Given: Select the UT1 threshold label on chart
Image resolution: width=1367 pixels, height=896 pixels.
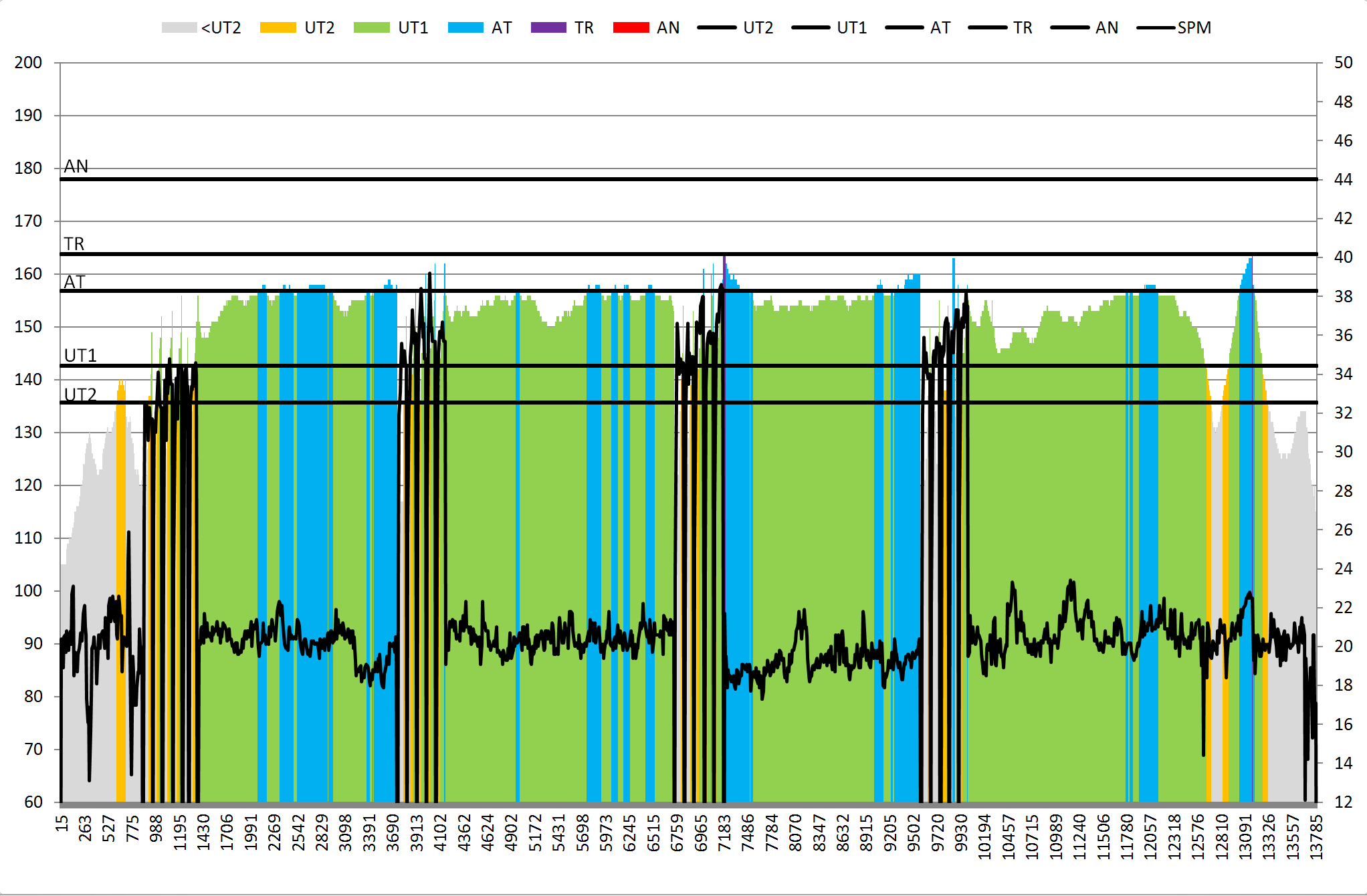Looking at the screenshot, I should (x=80, y=356).
